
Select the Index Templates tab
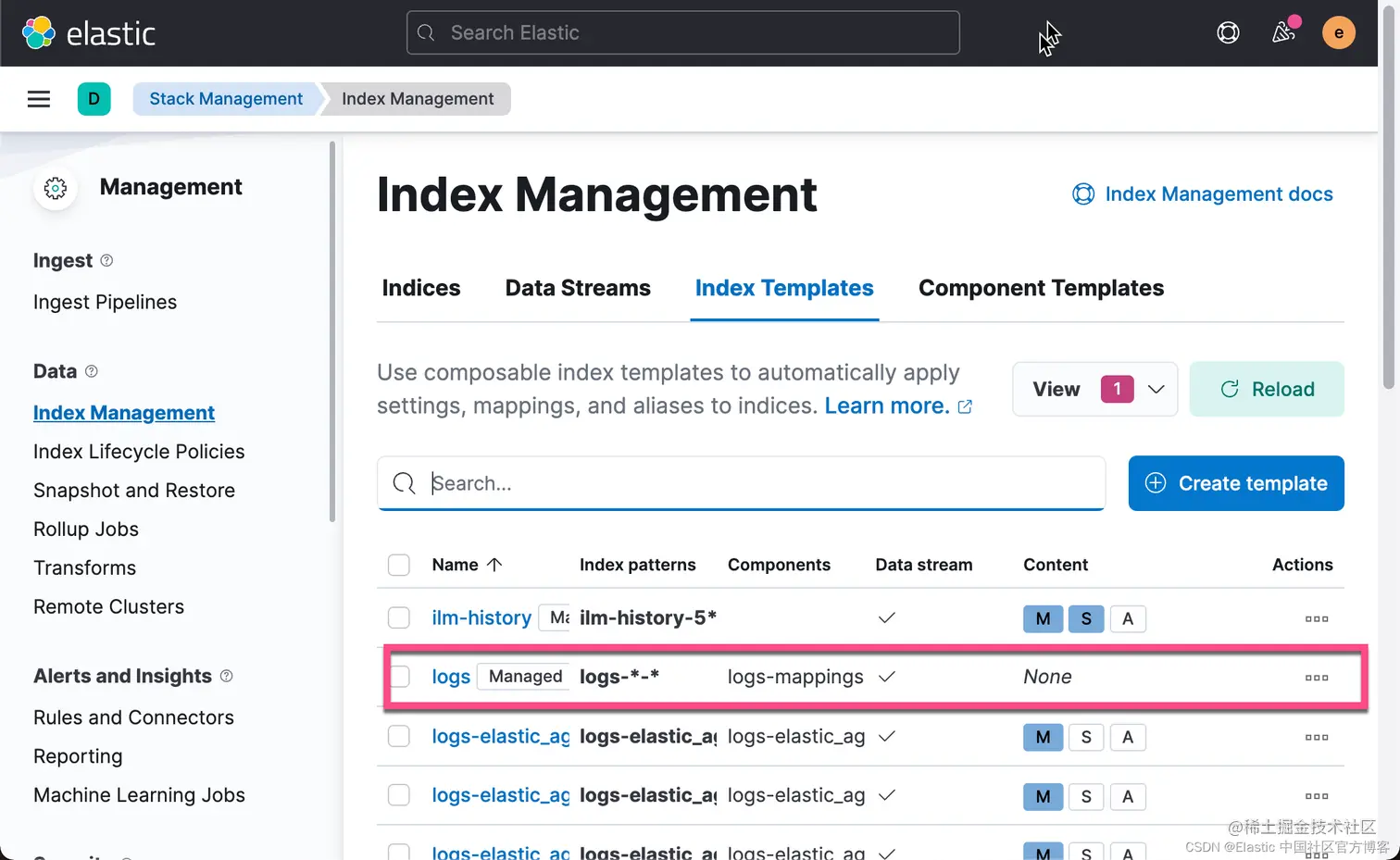(x=784, y=289)
